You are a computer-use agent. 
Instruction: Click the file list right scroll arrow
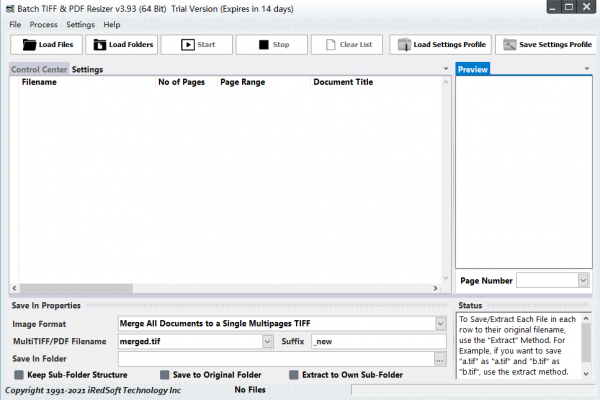[x=435, y=288]
